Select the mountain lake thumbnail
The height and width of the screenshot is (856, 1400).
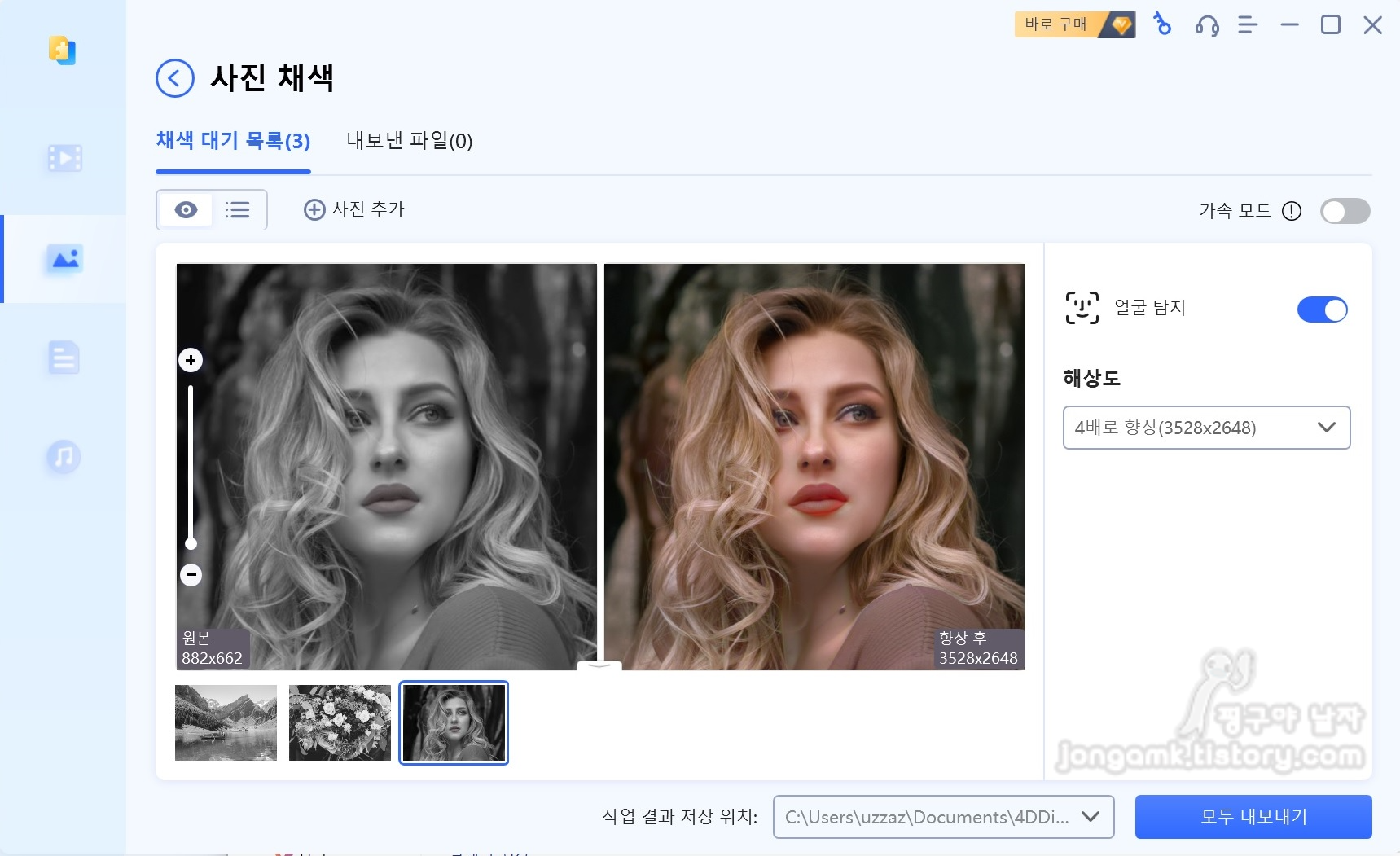pos(226,722)
